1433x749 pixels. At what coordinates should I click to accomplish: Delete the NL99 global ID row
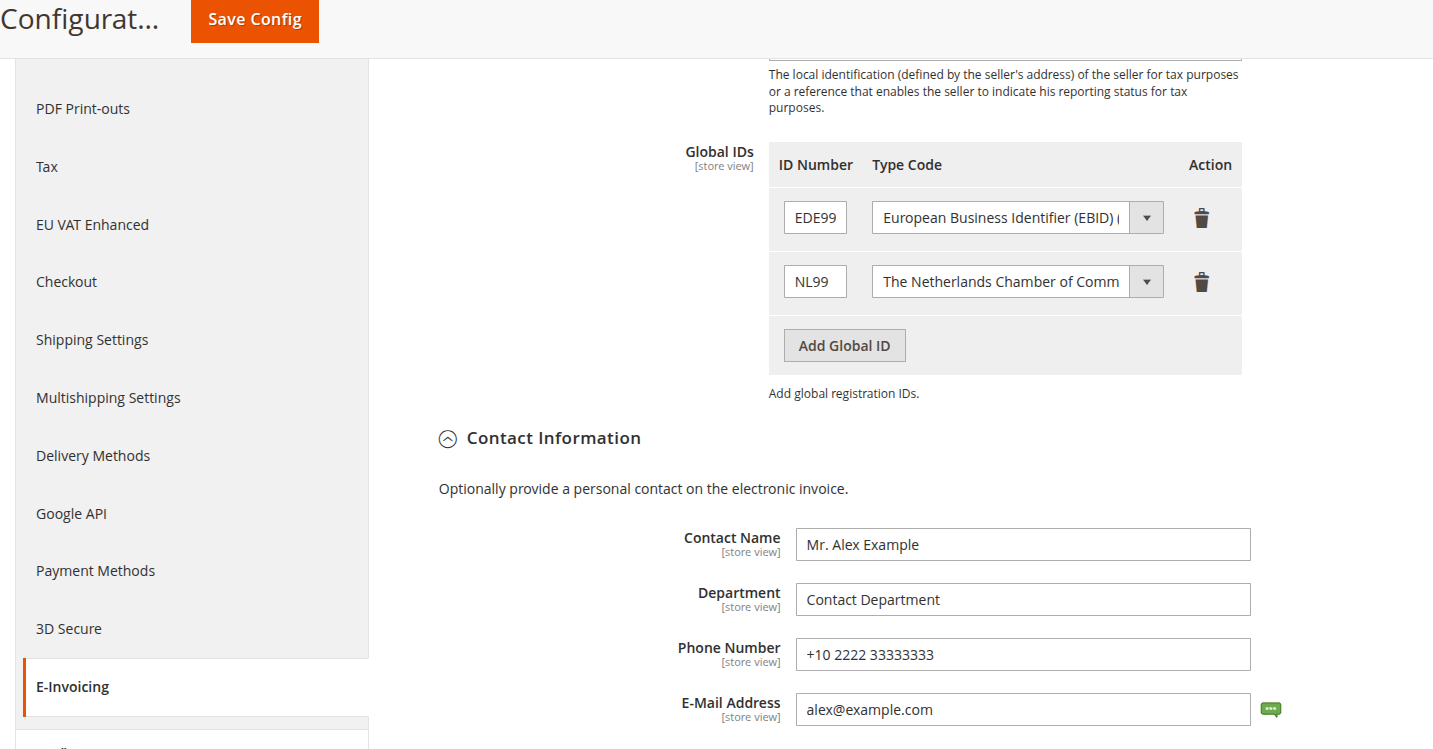click(1201, 282)
